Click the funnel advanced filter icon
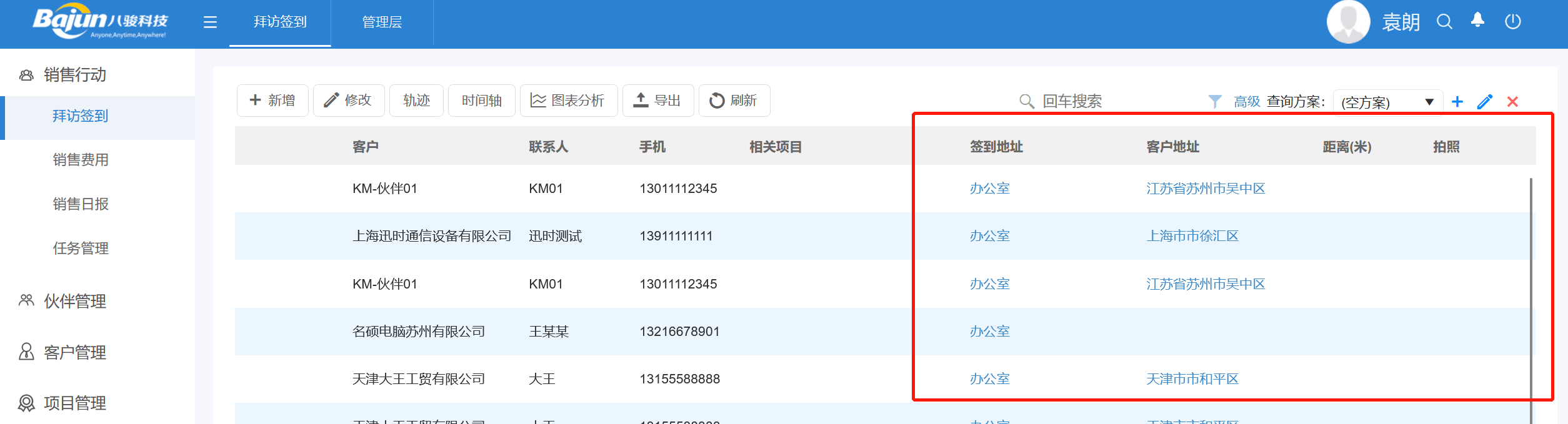The height and width of the screenshot is (424, 1568). click(1214, 101)
